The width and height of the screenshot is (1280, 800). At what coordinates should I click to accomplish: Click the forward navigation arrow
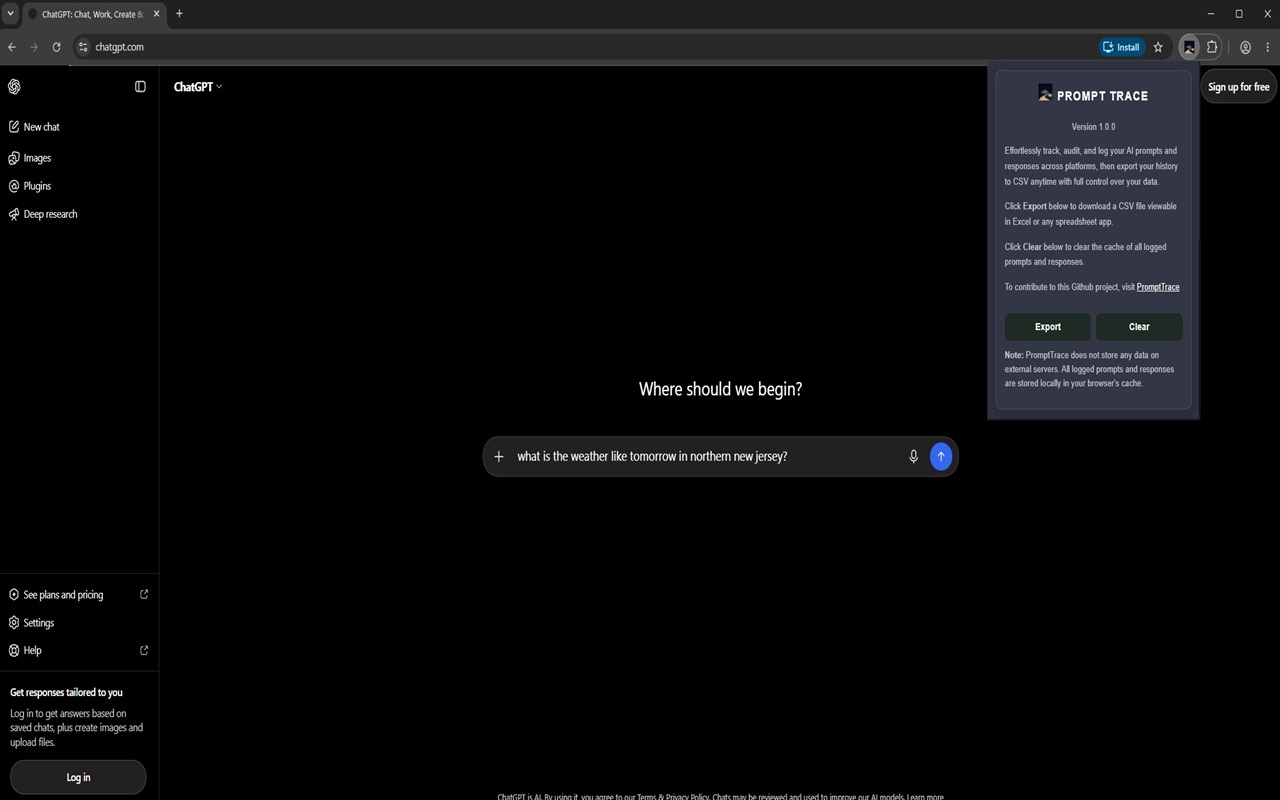tap(34, 47)
